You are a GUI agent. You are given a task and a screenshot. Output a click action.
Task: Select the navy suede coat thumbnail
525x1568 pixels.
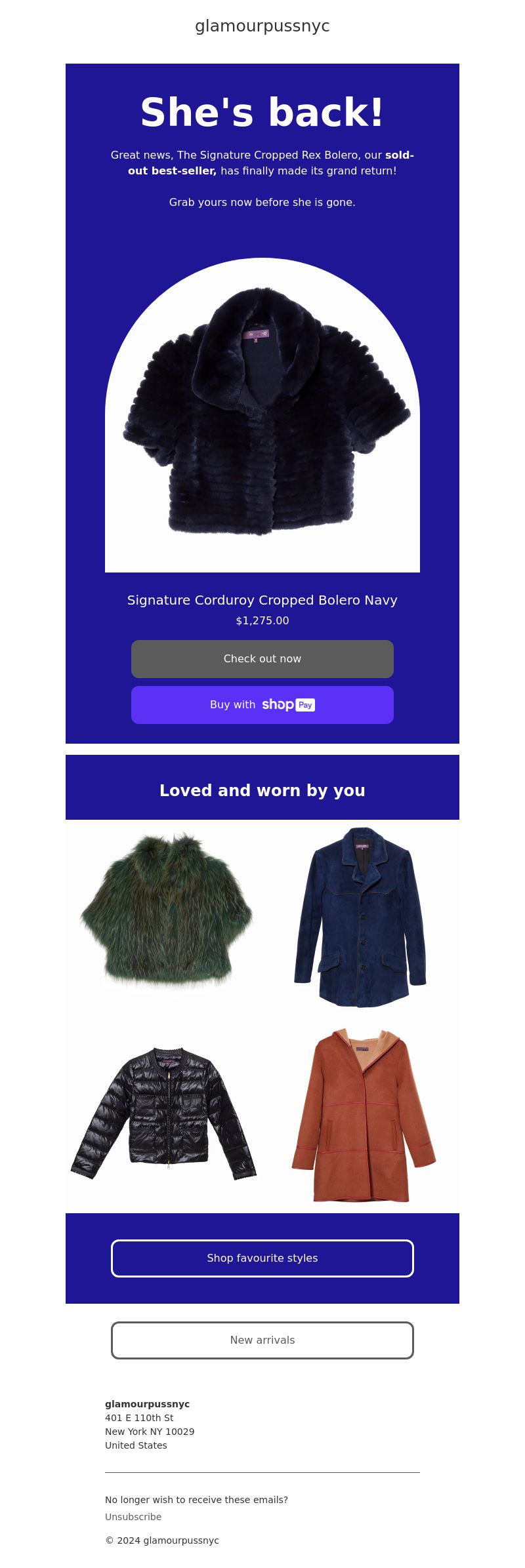coord(361,918)
